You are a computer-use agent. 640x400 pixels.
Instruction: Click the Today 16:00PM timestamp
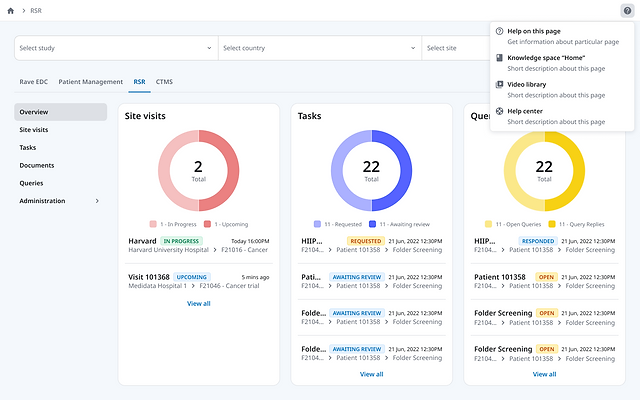click(x=250, y=241)
